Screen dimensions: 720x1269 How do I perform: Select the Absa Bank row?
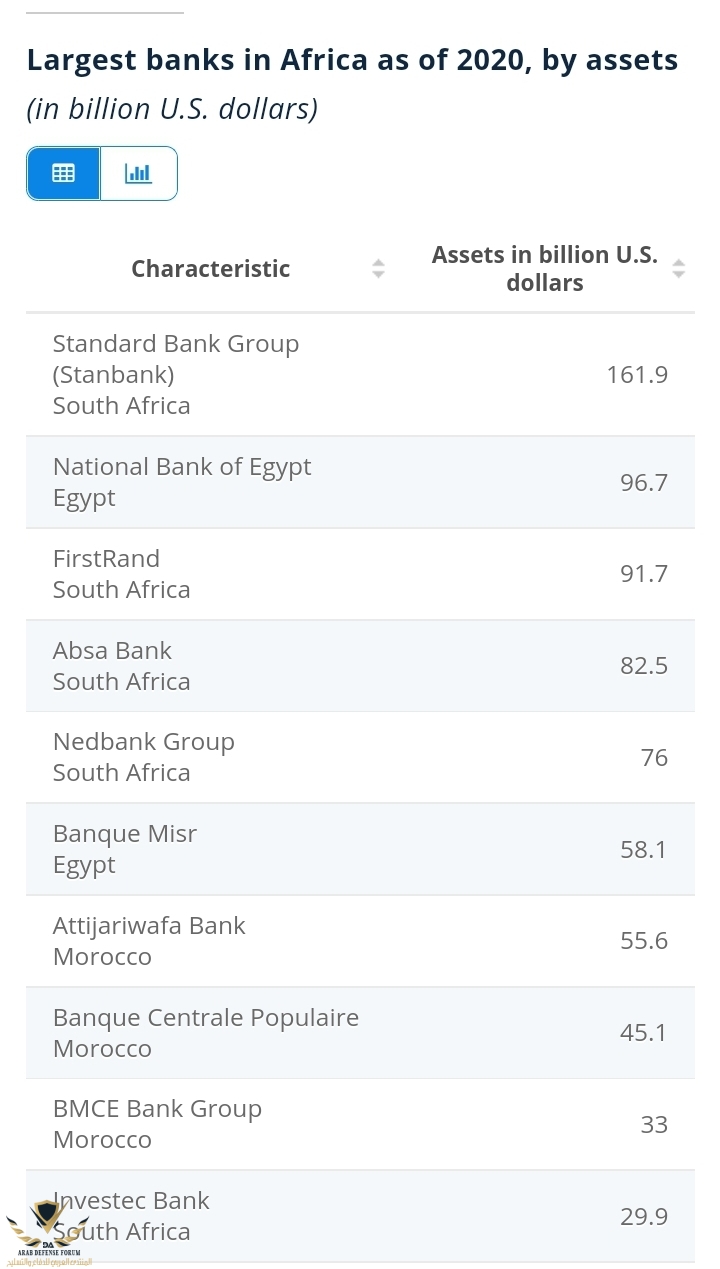coord(360,666)
